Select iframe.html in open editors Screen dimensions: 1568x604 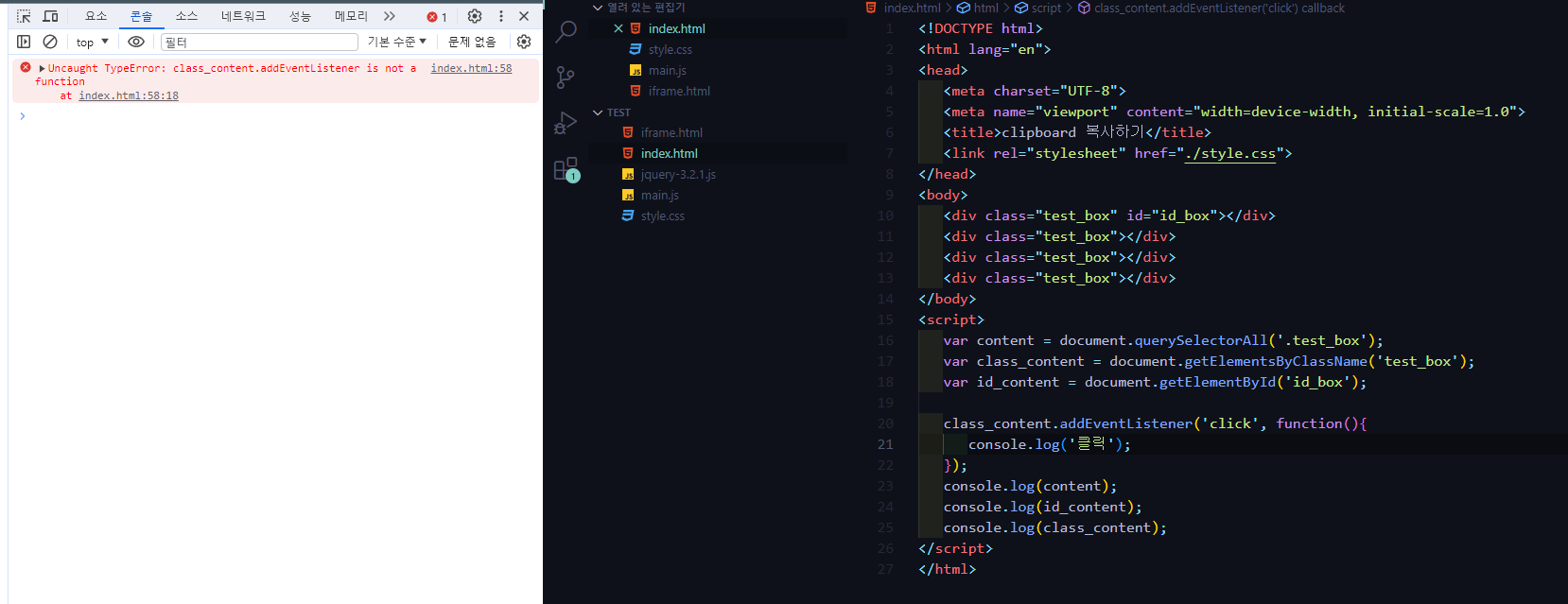pyautogui.click(x=679, y=91)
